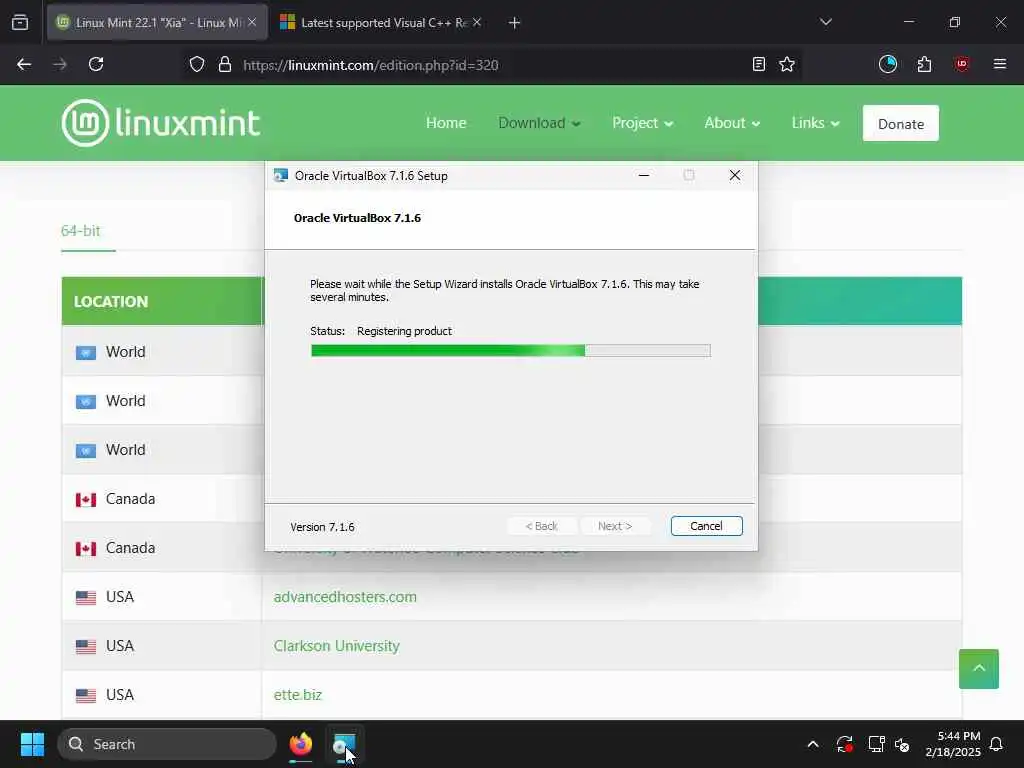Open the circular blue toolbar extension icon
This screenshot has width=1024, height=768.
pos(888,64)
